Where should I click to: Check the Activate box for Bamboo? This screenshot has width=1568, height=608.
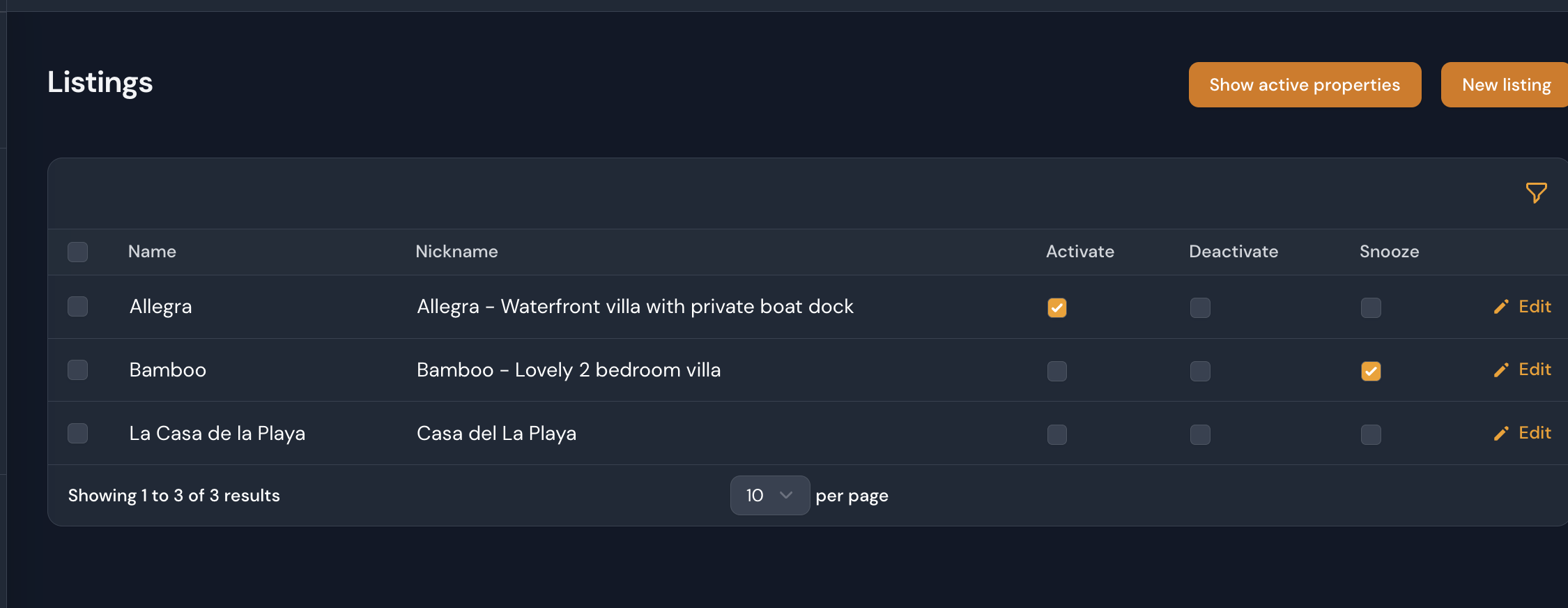1056,371
